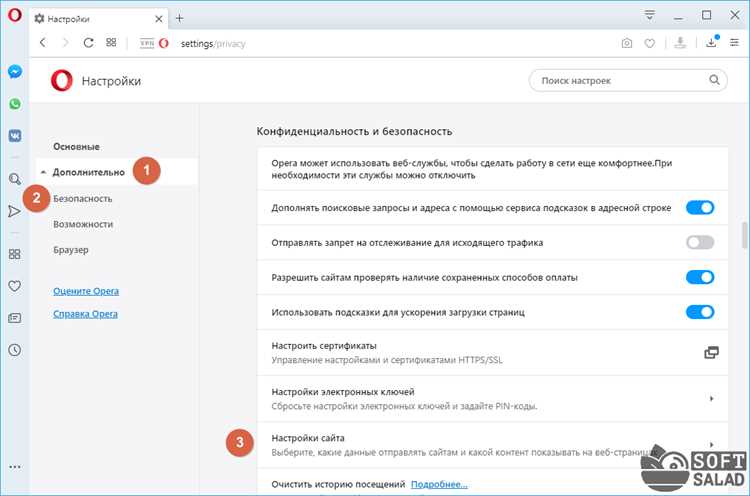Toggle page load prediction hints switch

pos(700,312)
